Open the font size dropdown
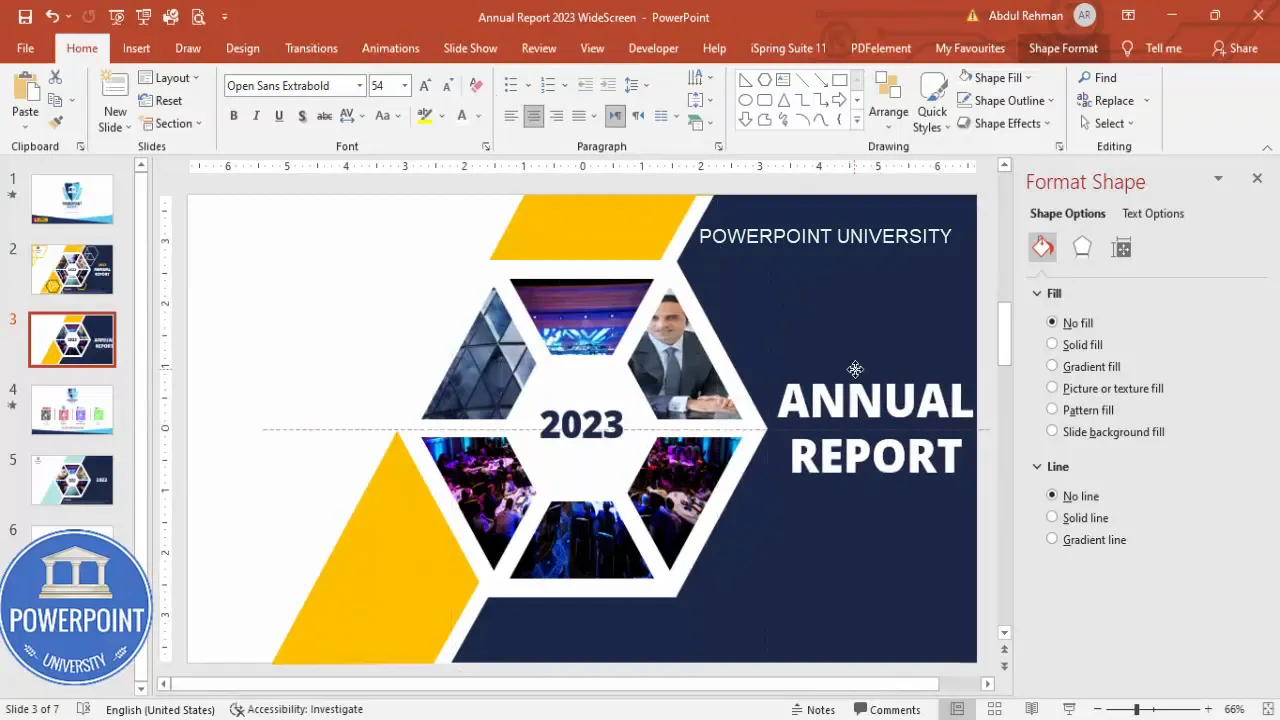1280x720 pixels. coord(404,86)
